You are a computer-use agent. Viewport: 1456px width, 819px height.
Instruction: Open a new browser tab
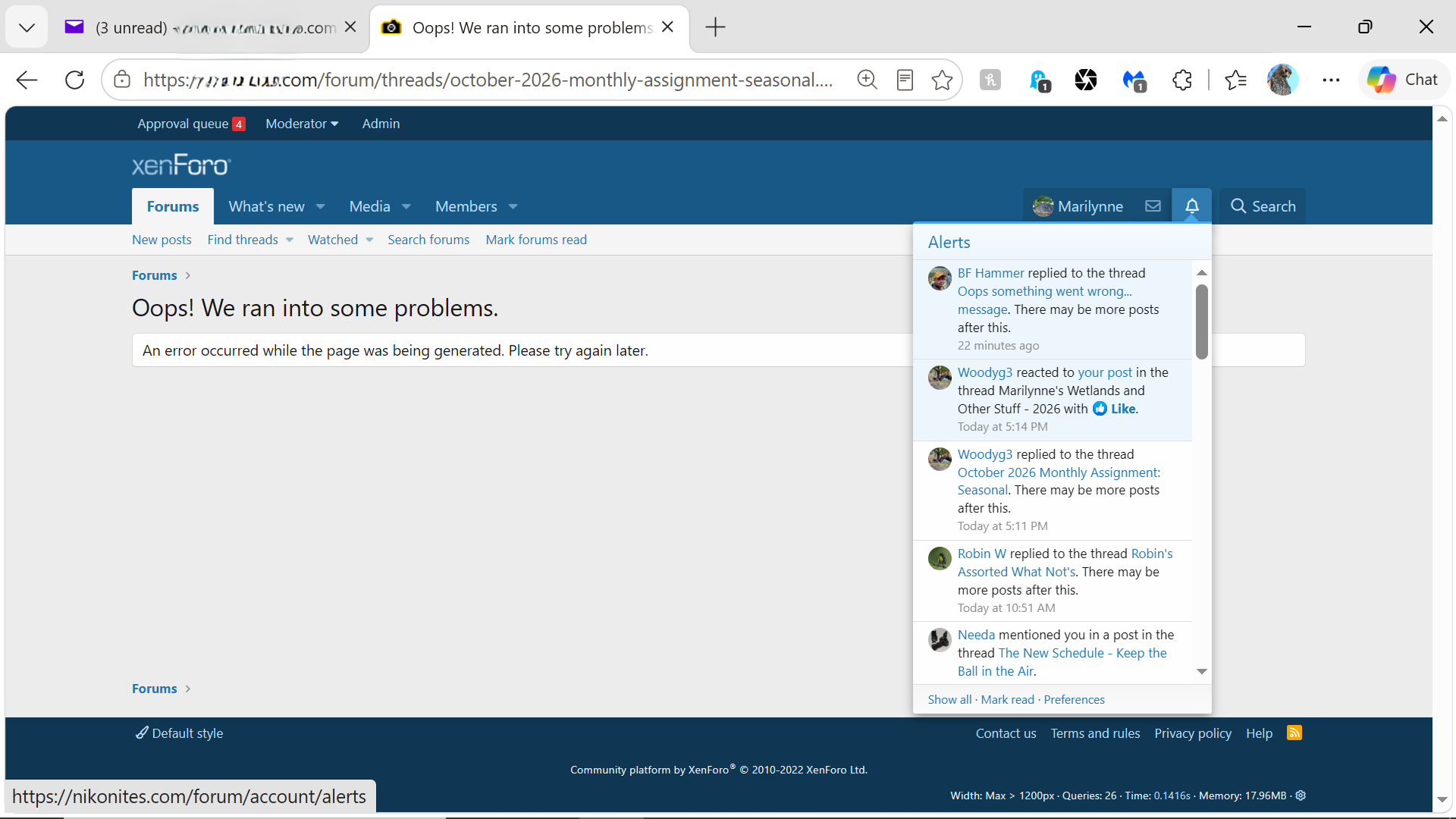[715, 27]
